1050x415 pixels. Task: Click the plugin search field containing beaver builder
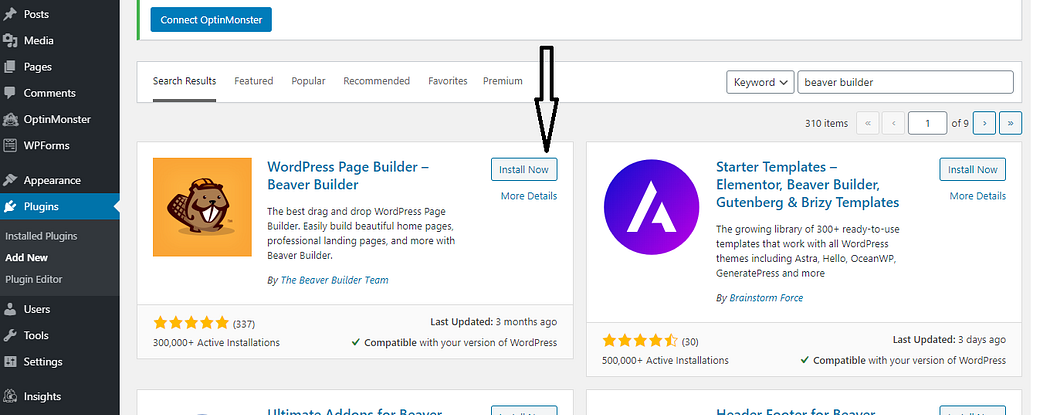pyautogui.click(x=905, y=82)
